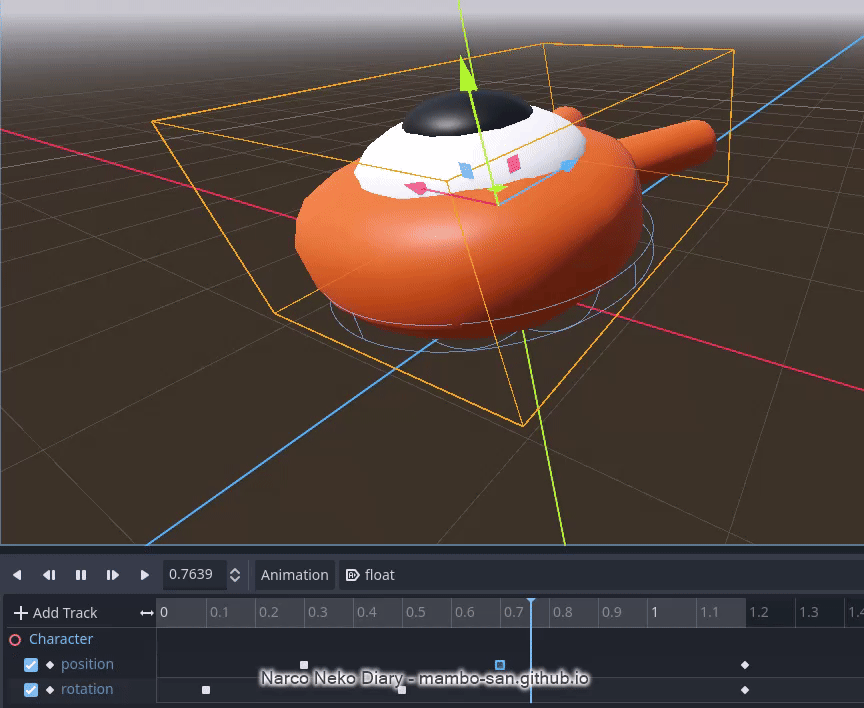Click the animation length arrows icon
This screenshot has height=708, width=864.
click(147, 613)
